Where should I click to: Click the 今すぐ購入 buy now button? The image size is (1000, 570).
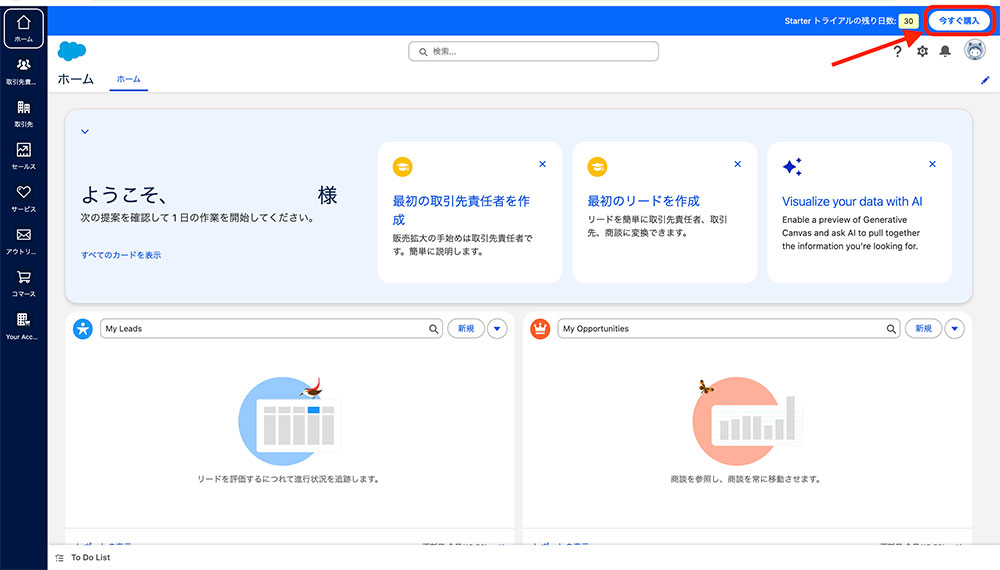958,20
